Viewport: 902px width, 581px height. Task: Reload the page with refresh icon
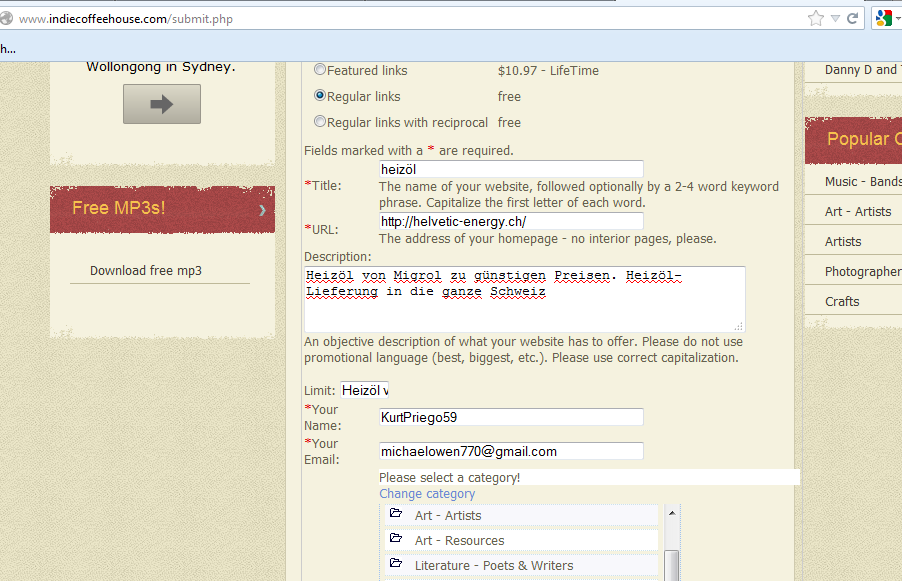pyautogui.click(x=853, y=18)
